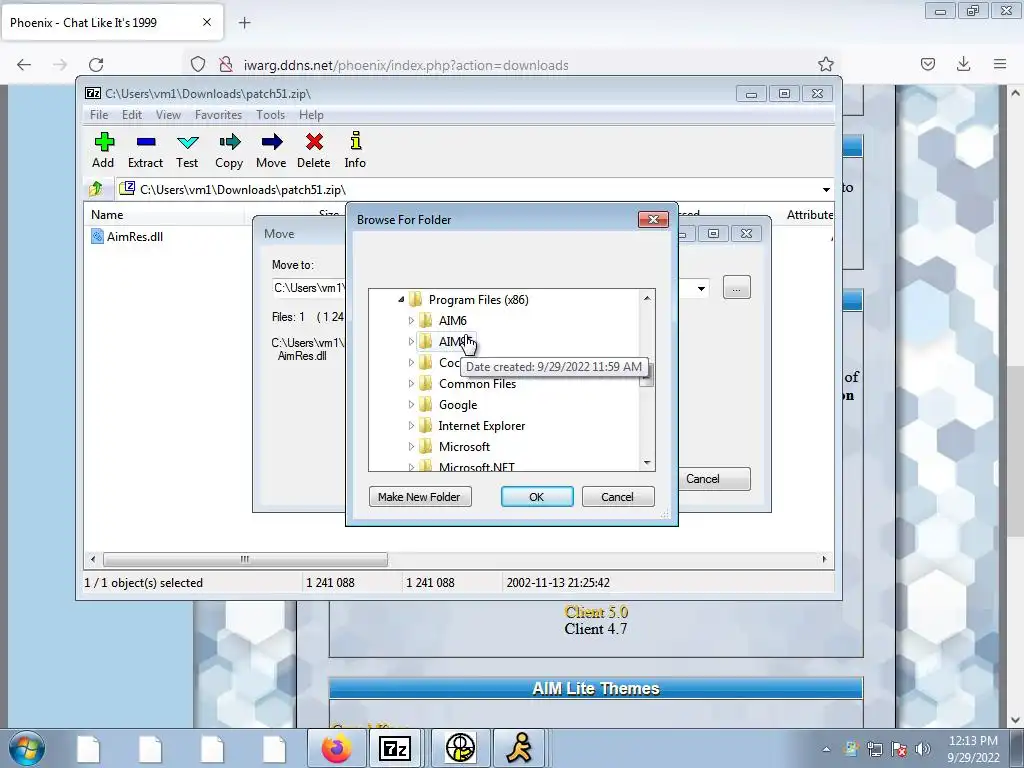Screen dimensions: 1024x768
Task: Show hidden system tray icons
Action: point(826,749)
